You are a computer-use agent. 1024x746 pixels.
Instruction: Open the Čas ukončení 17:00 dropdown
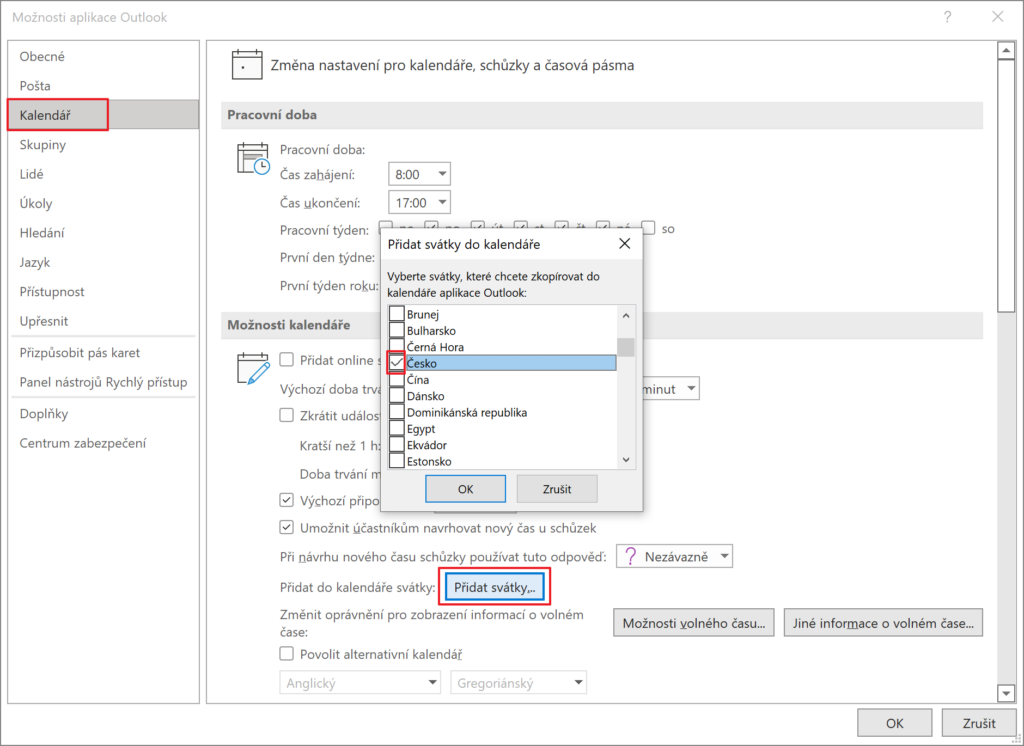pos(419,203)
